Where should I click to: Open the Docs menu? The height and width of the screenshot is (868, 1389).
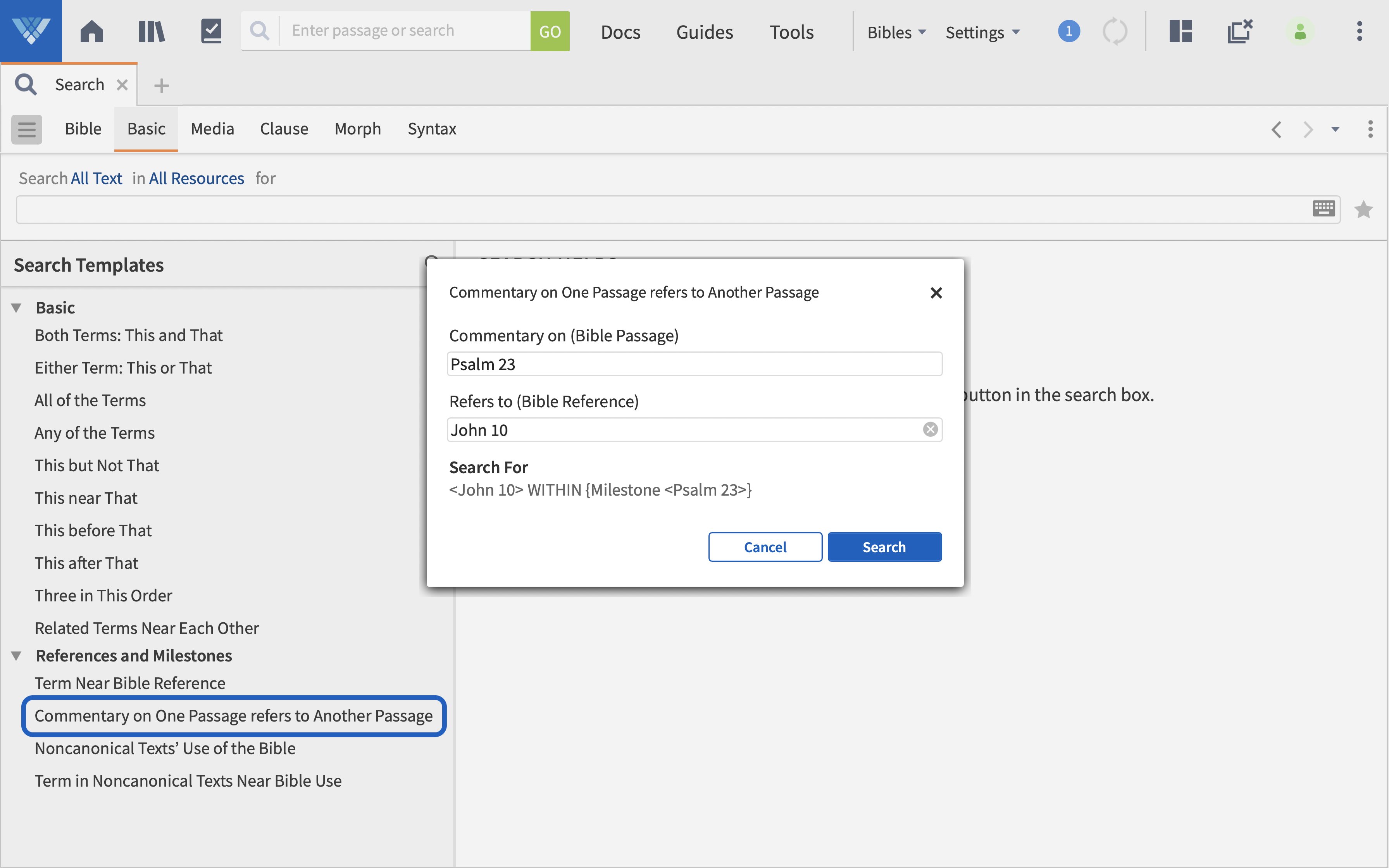[x=620, y=32]
